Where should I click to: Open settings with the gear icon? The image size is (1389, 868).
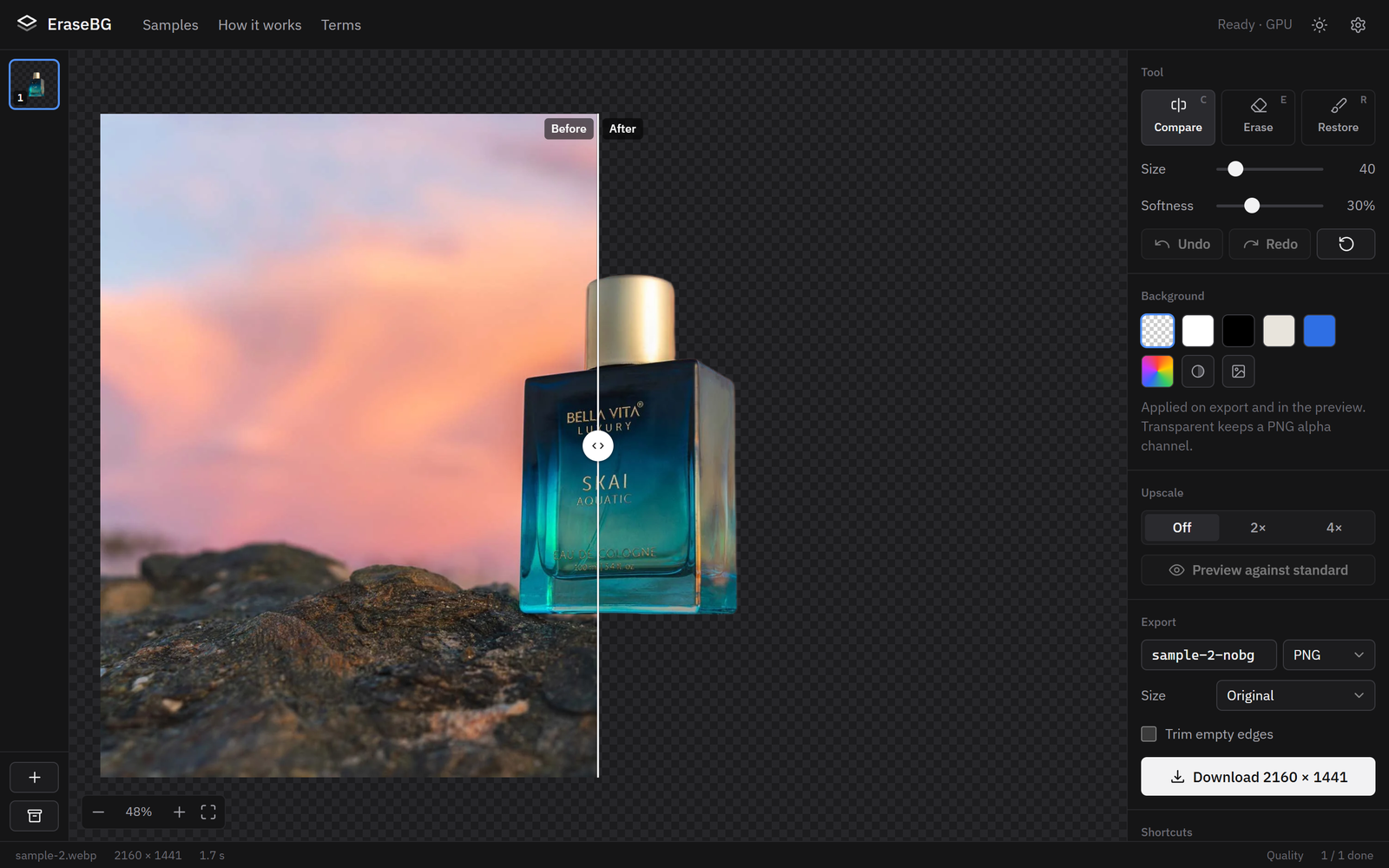(x=1359, y=25)
